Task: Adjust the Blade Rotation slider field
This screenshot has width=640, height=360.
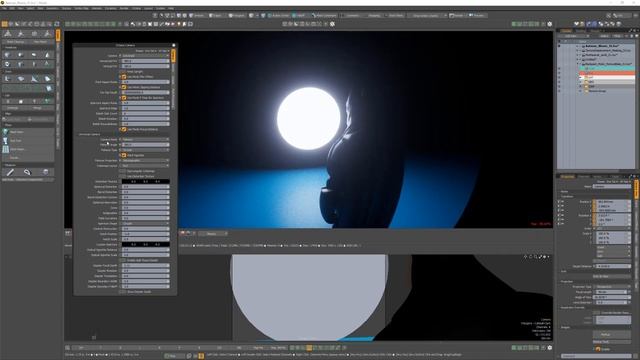Action: [x=145, y=118]
